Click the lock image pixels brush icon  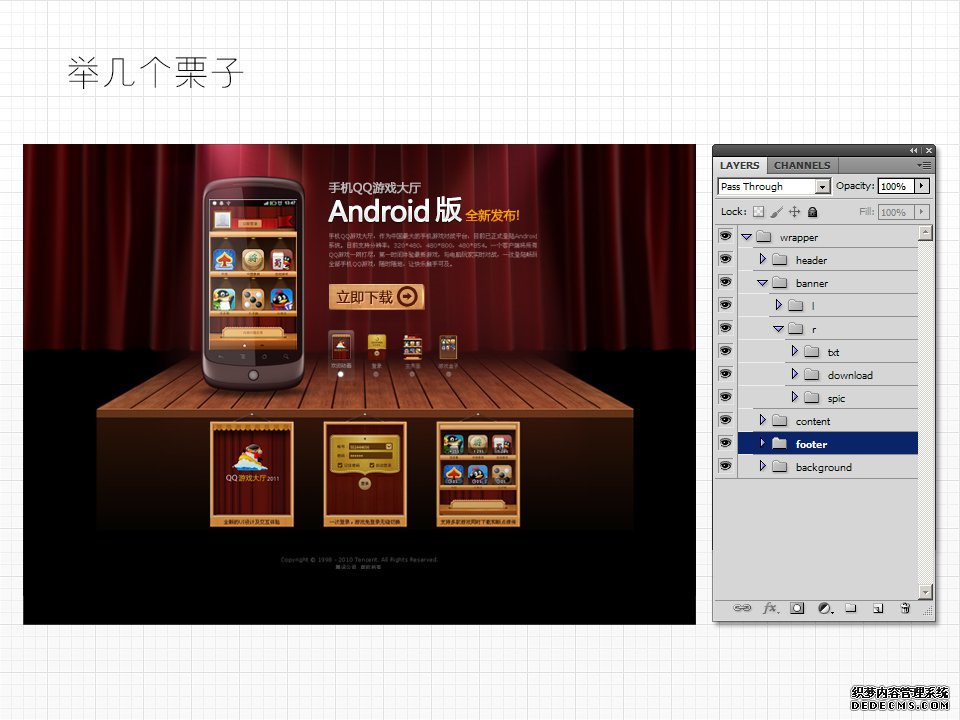pos(776,212)
